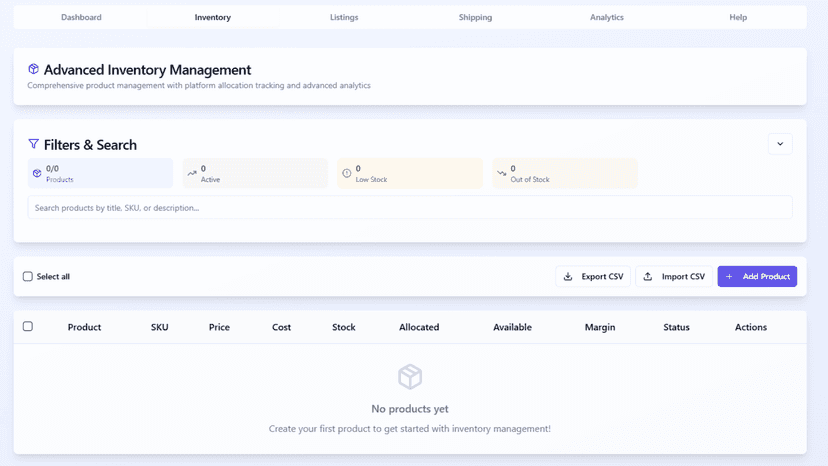Screen dimensions: 828x466
Task: Click the plus icon on Add Product
Action: [x=729, y=276]
